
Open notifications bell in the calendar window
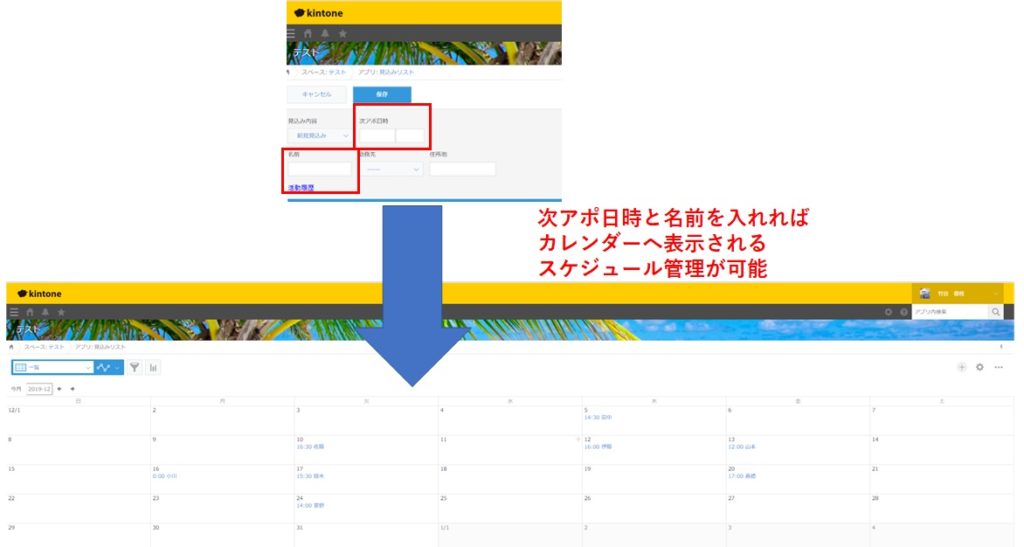45,312
